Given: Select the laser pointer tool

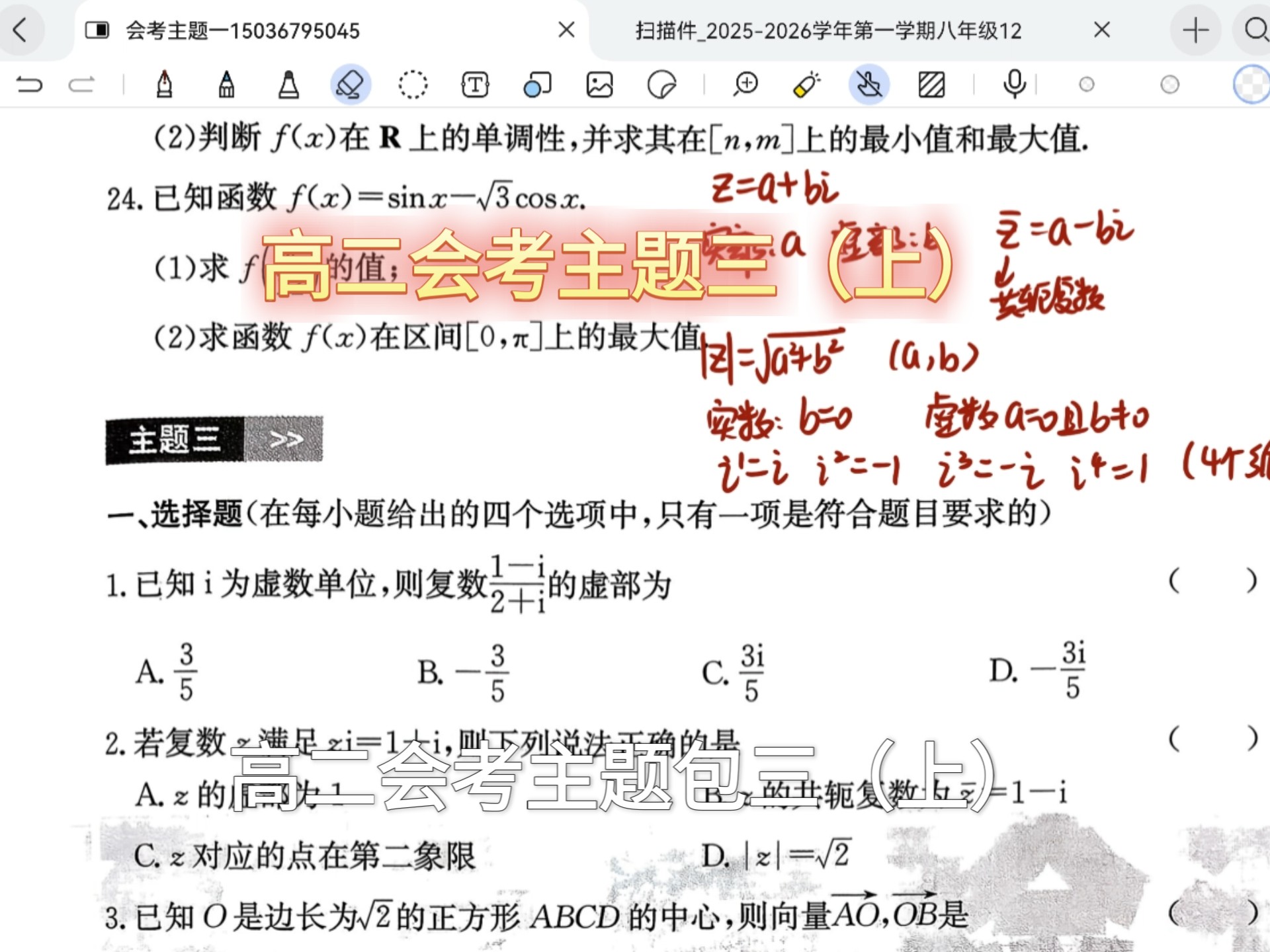Looking at the screenshot, I should click(x=807, y=85).
